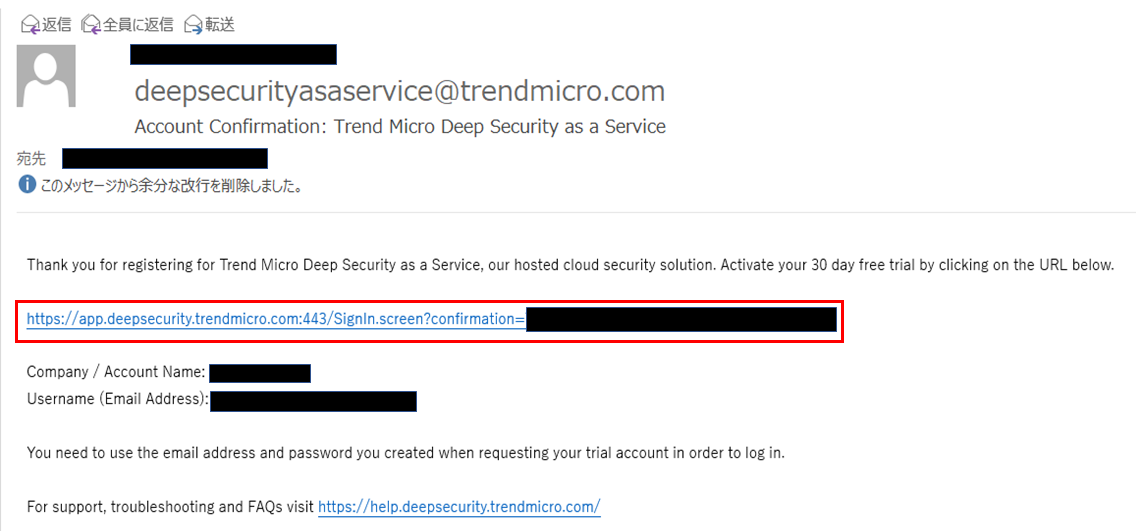The image size is (1136, 531).
Task: Click the notice about removed extra line breaks
Action: 170,186
